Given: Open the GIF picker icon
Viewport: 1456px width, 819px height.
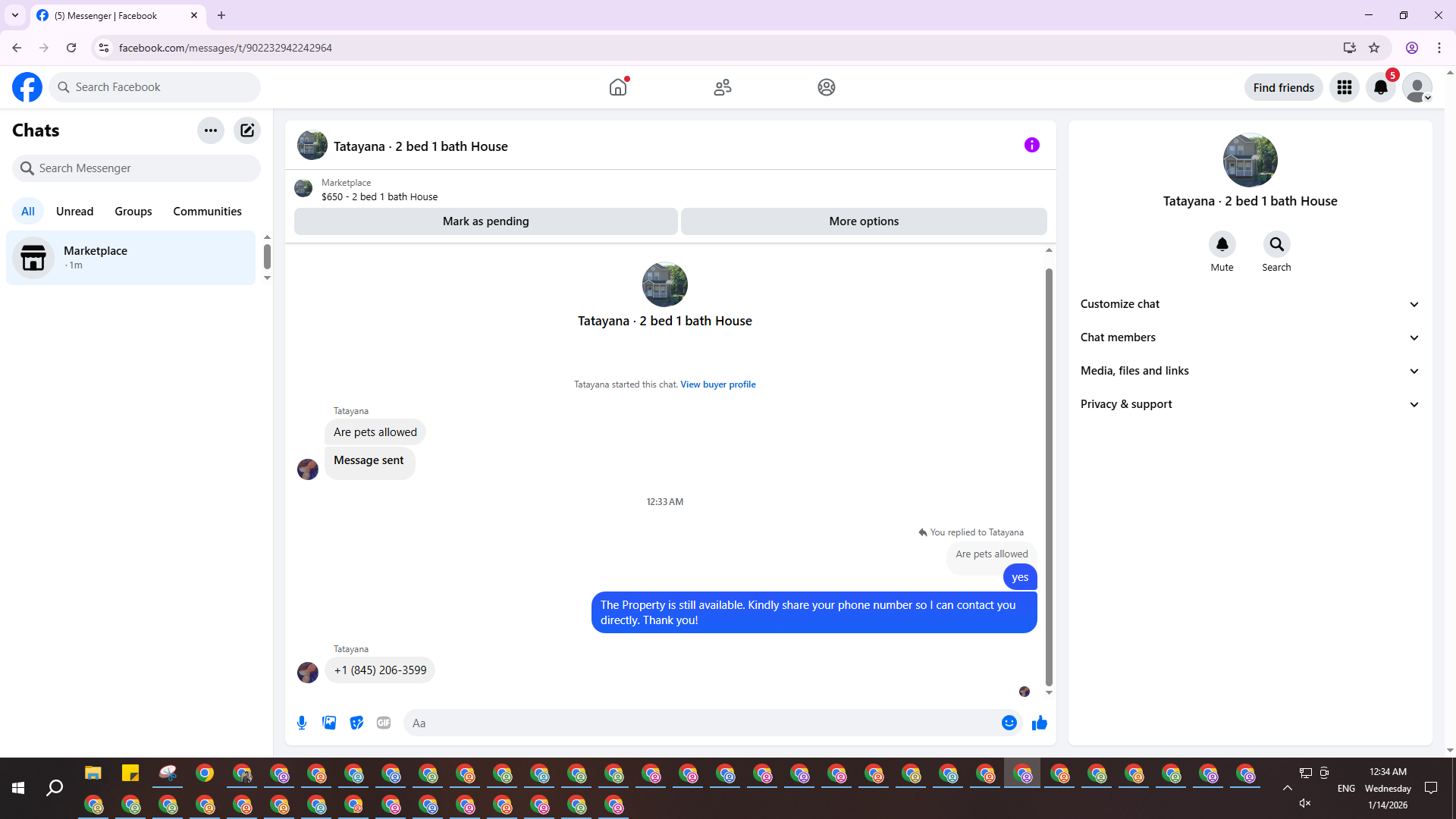Looking at the screenshot, I should click(x=384, y=723).
